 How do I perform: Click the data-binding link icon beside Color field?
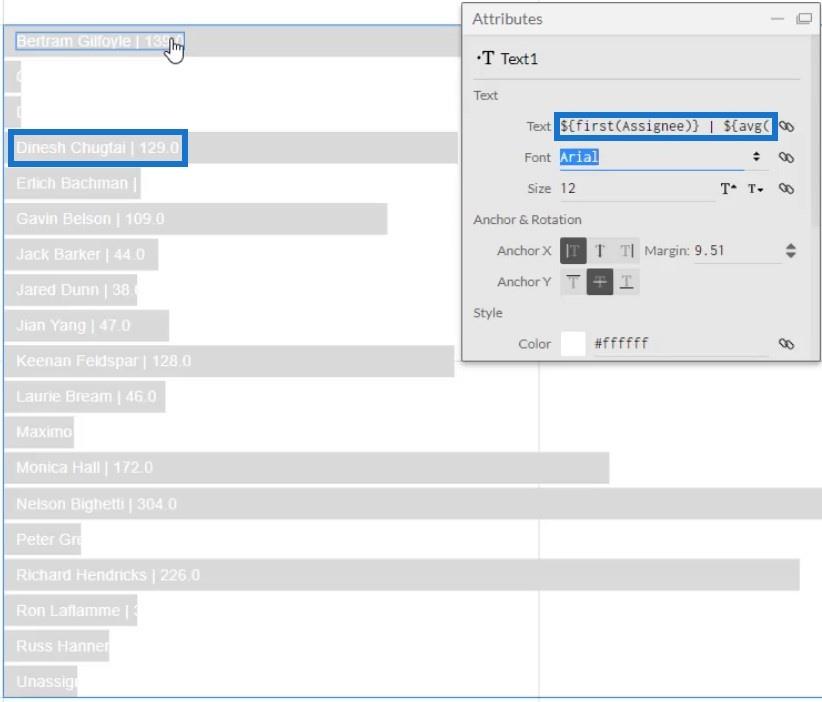[786, 344]
